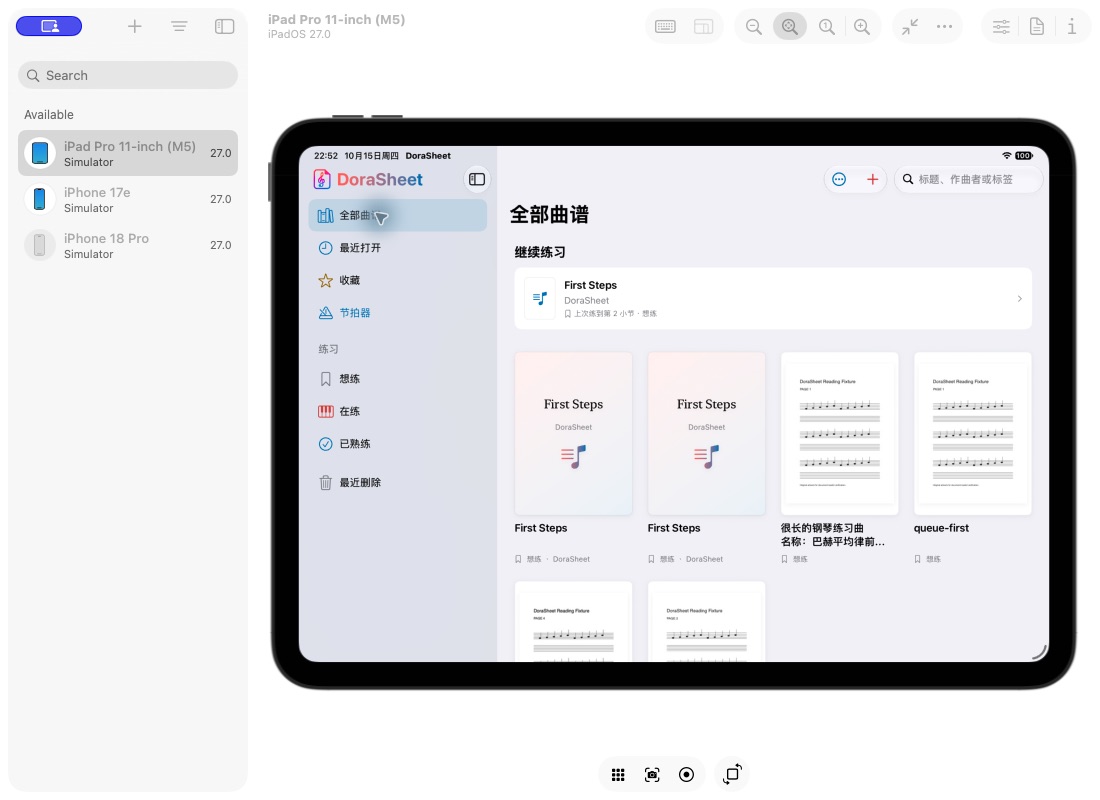Take a screenshot with camera icon

tap(652, 774)
